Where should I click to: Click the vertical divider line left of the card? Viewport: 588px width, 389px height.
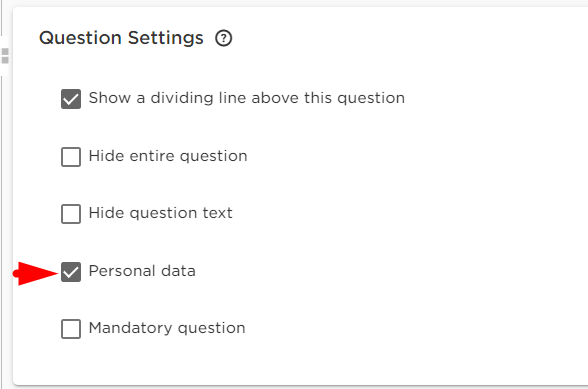[2, 225]
